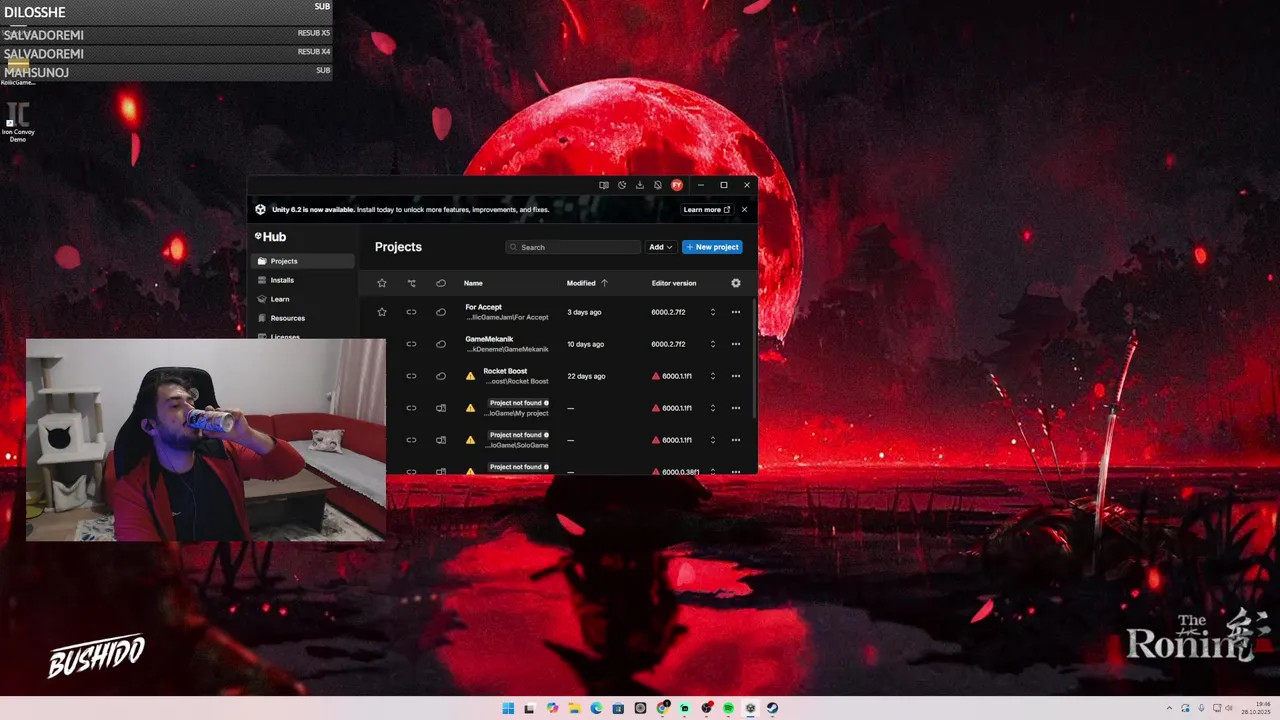This screenshot has height=720, width=1280.
Task: Select Projects in the Hub sidebar
Action: tap(303, 261)
